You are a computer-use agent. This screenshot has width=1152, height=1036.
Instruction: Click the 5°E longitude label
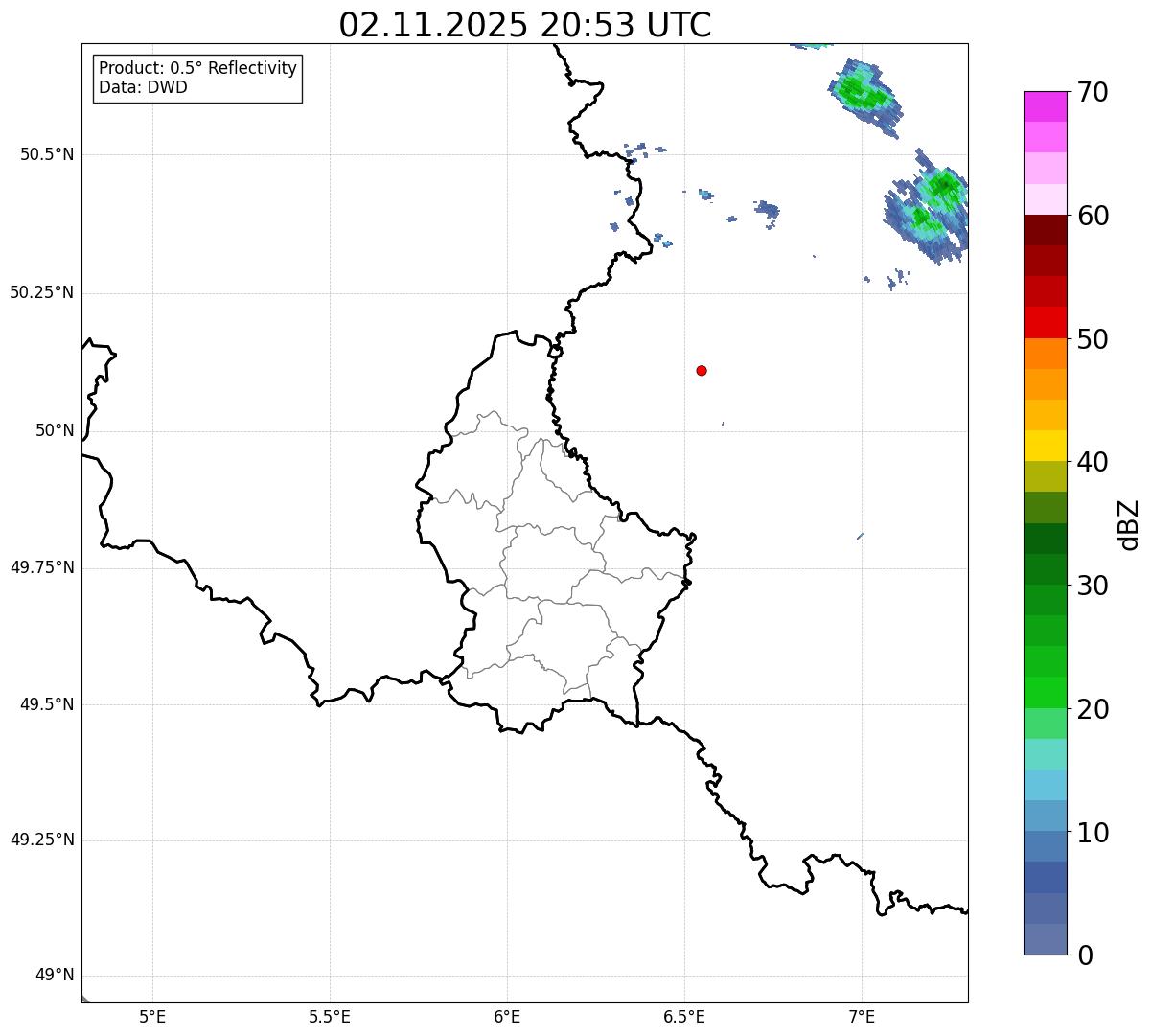pos(152,1017)
